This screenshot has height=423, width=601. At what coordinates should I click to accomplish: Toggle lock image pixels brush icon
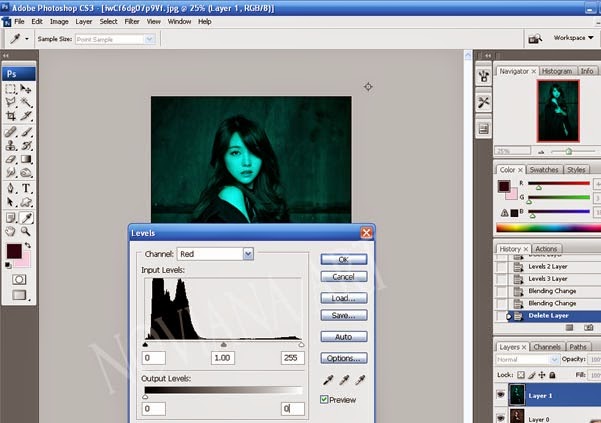click(x=532, y=375)
